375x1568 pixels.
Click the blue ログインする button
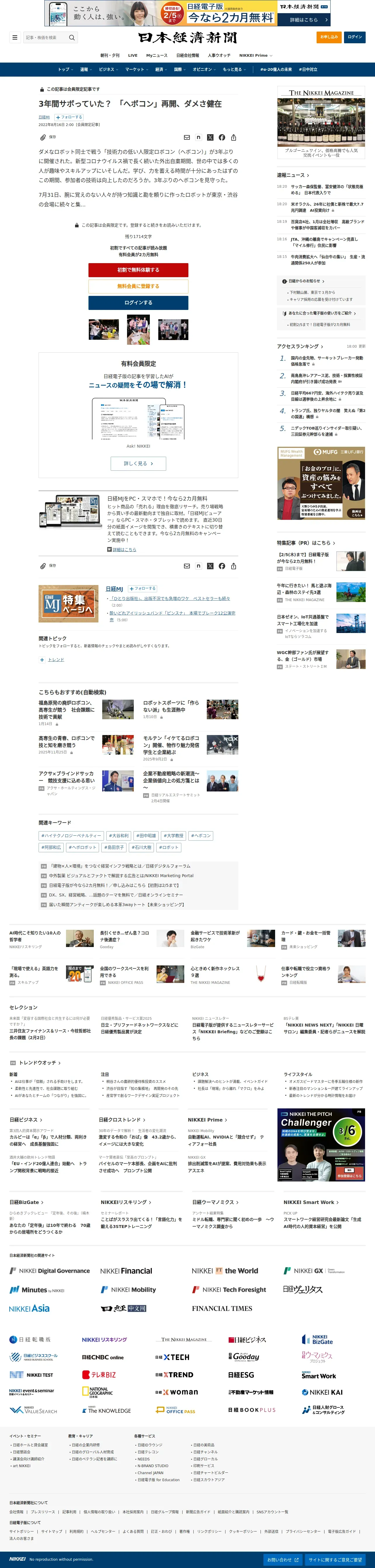click(x=138, y=303)
